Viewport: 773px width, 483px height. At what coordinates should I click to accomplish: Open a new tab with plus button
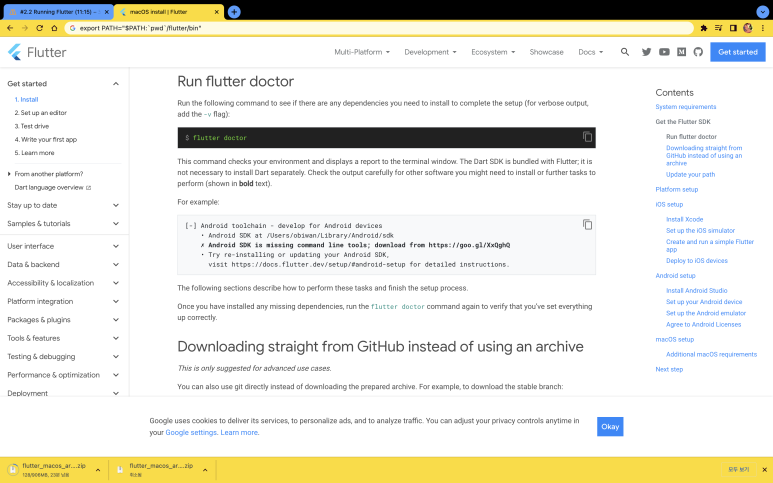234,12
